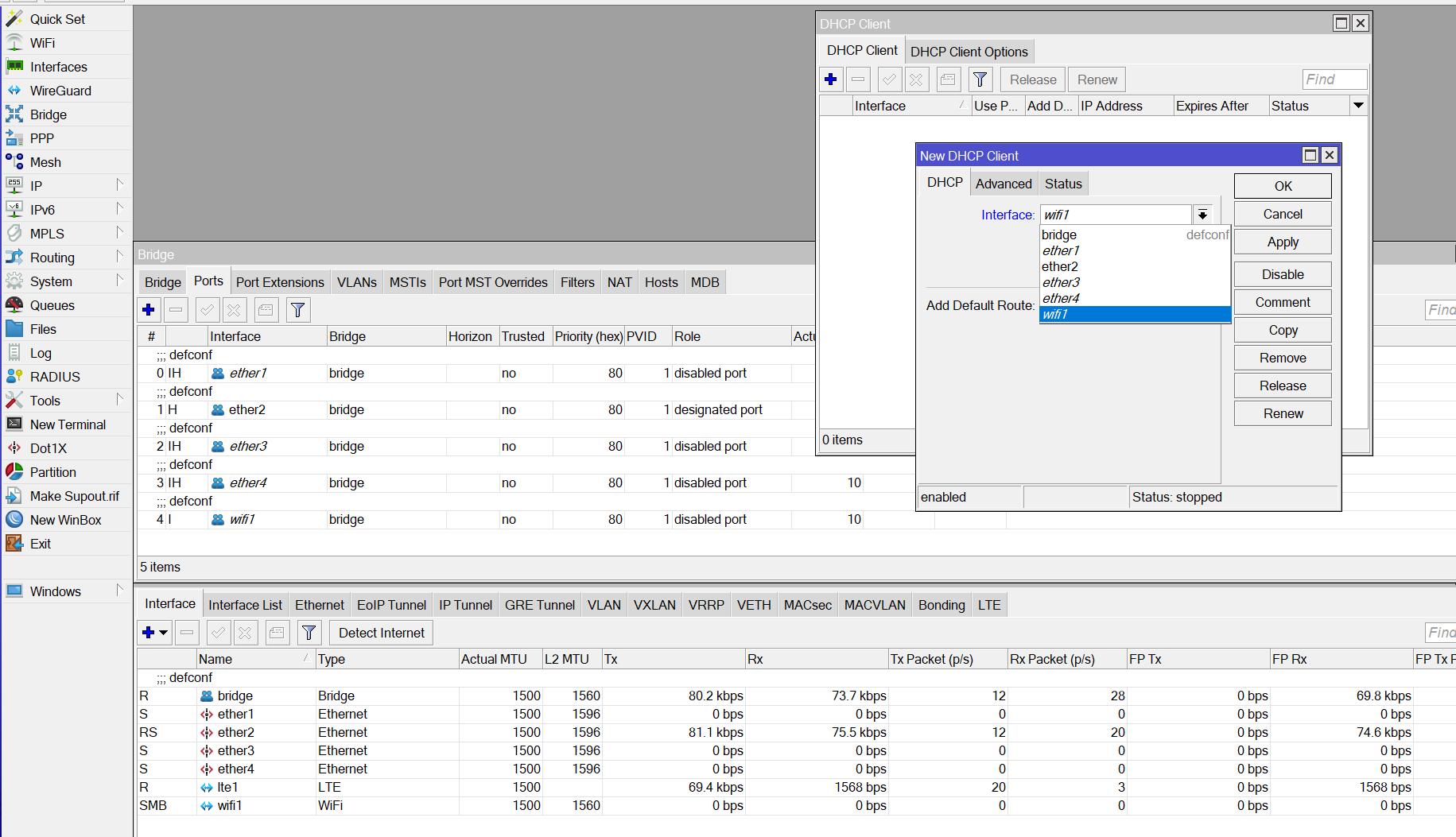Sort by Expires After column in DHCP Client
The image size is (1456, 837).
[1221, 106]
